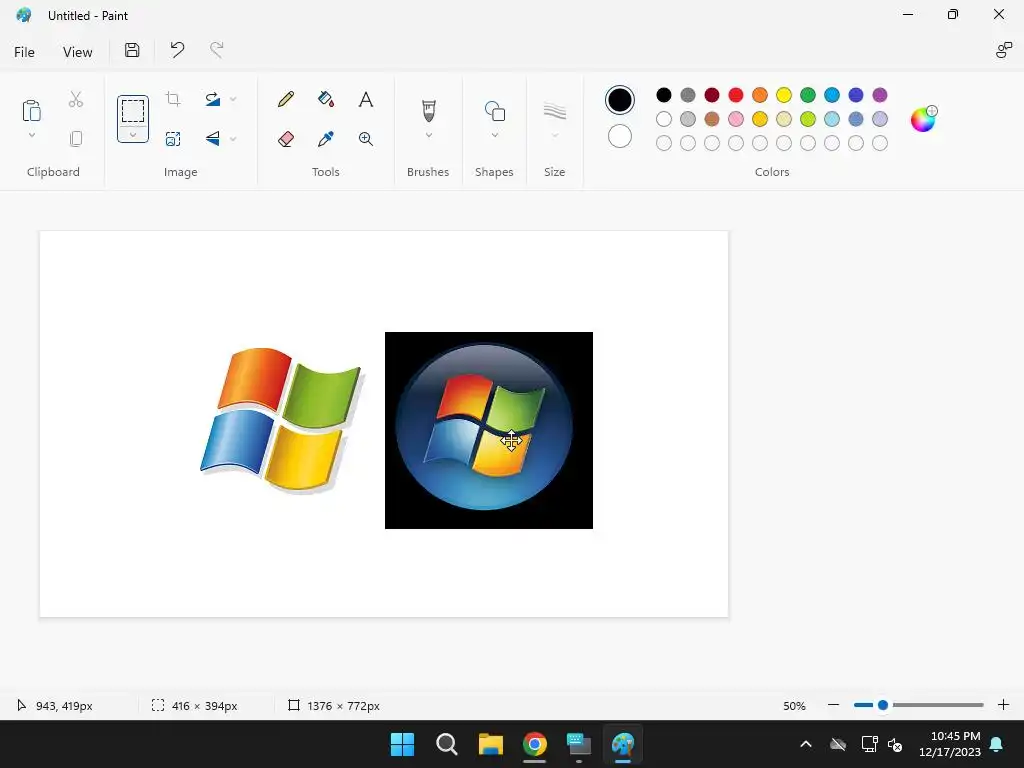Screen dimensions: 1024x768
Task: Select the rectangular Selection tool
Action: coord(133,110)
